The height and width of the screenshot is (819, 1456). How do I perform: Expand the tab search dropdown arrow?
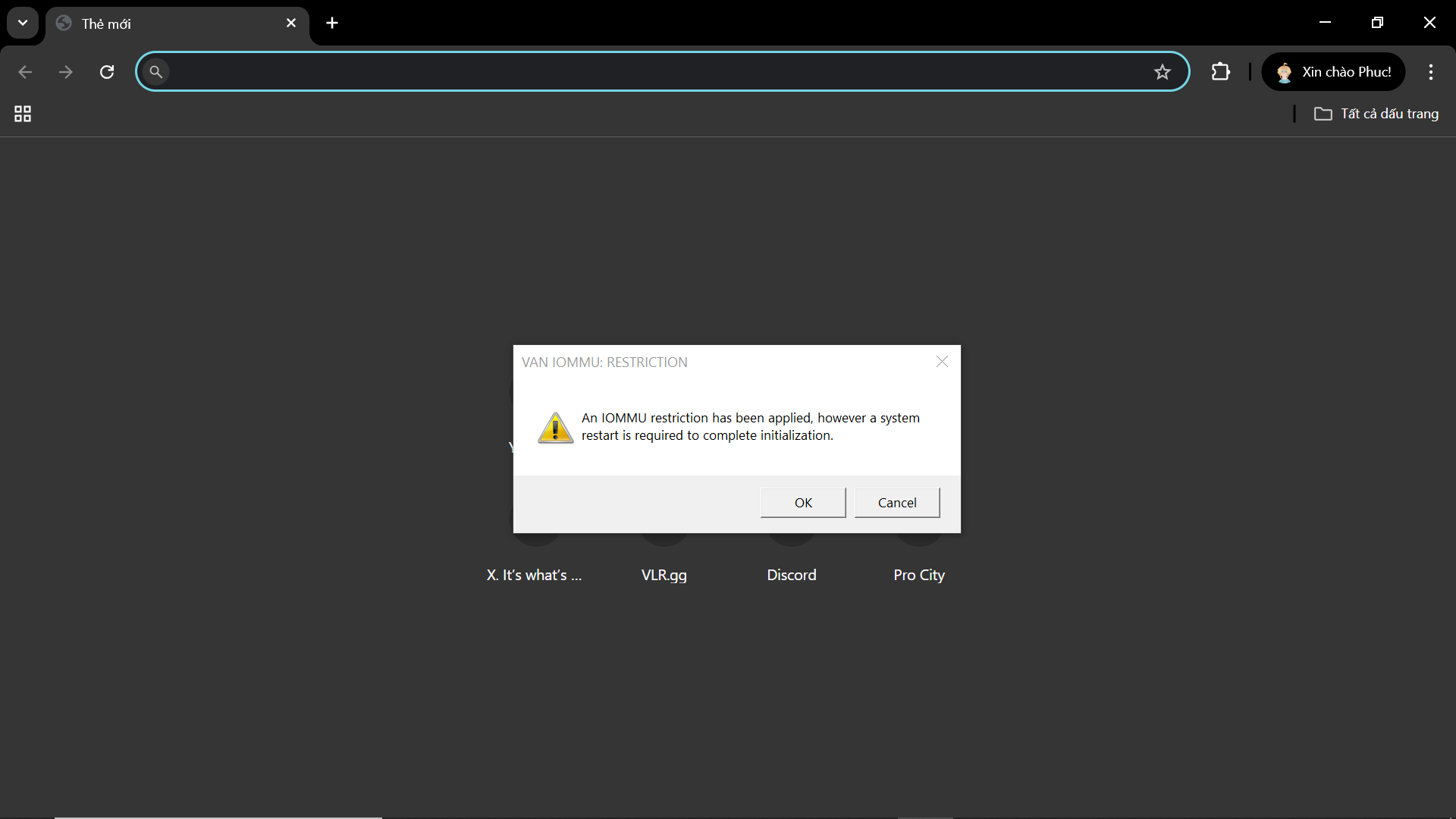point(23,23)
